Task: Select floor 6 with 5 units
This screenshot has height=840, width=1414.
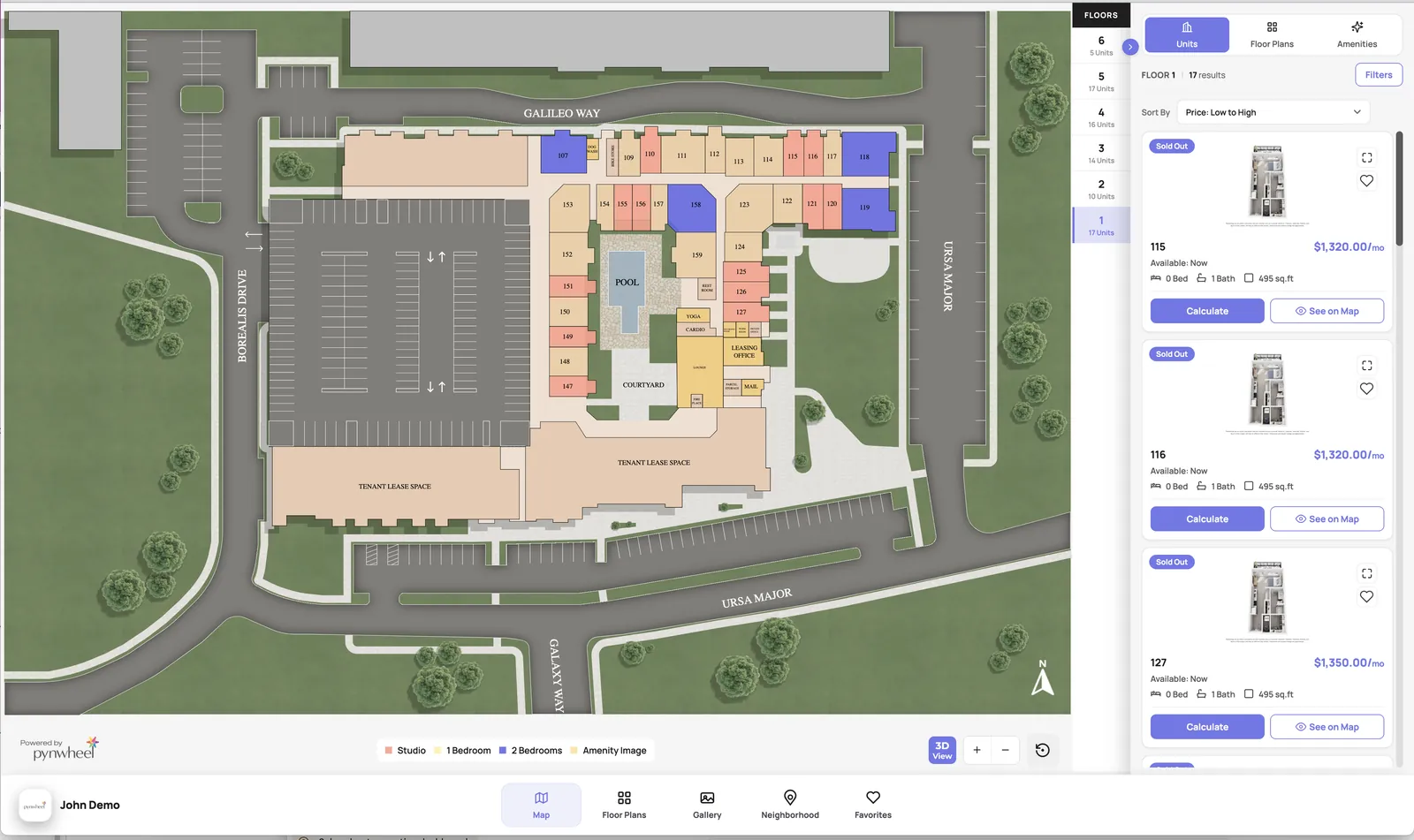Action: tap(1101, 46)
